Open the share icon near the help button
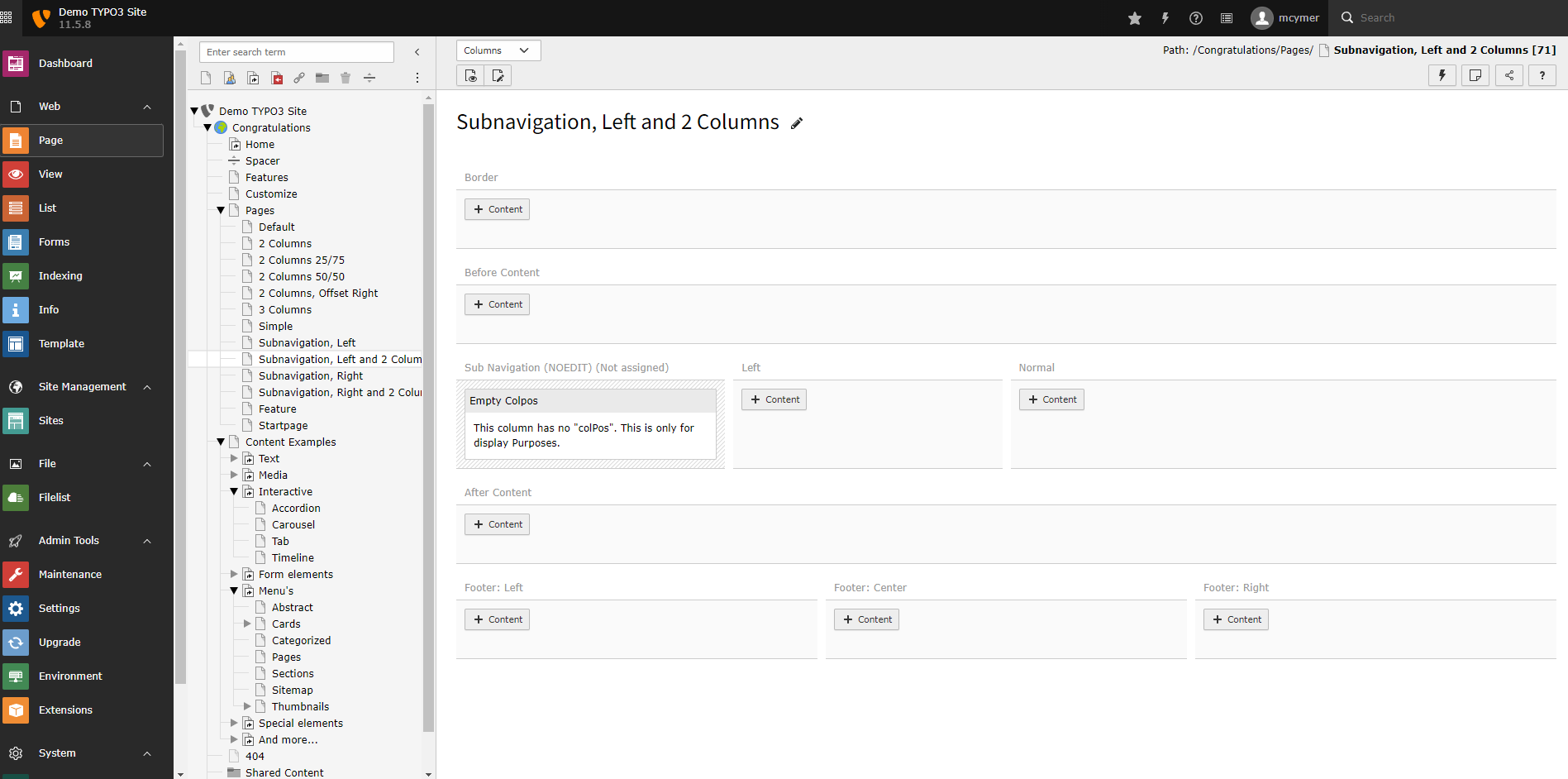 [1508, 75]
